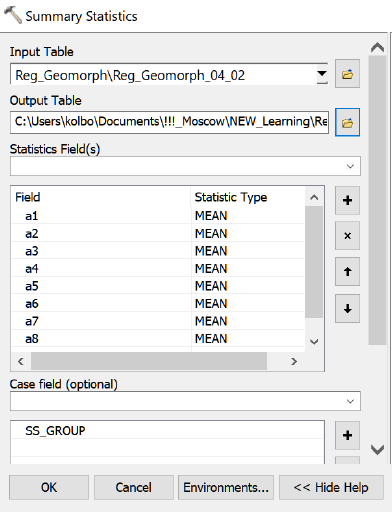Image resolution: width=392 pixels, height=512 pixels.
Task: Expand the Statistics Field(s) dropdown
Action: 350,166
